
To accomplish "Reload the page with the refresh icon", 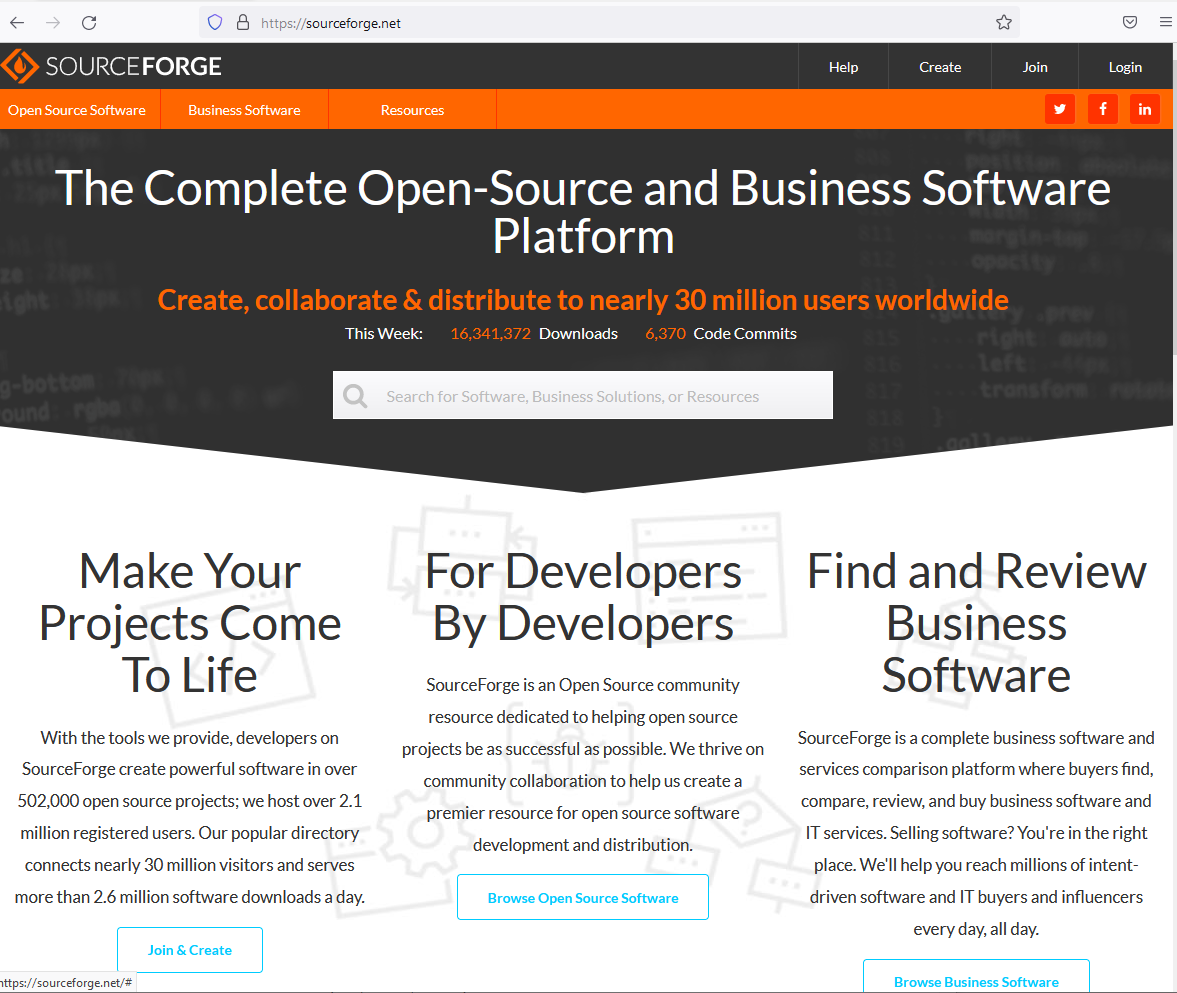I will [x=88, y=21].
